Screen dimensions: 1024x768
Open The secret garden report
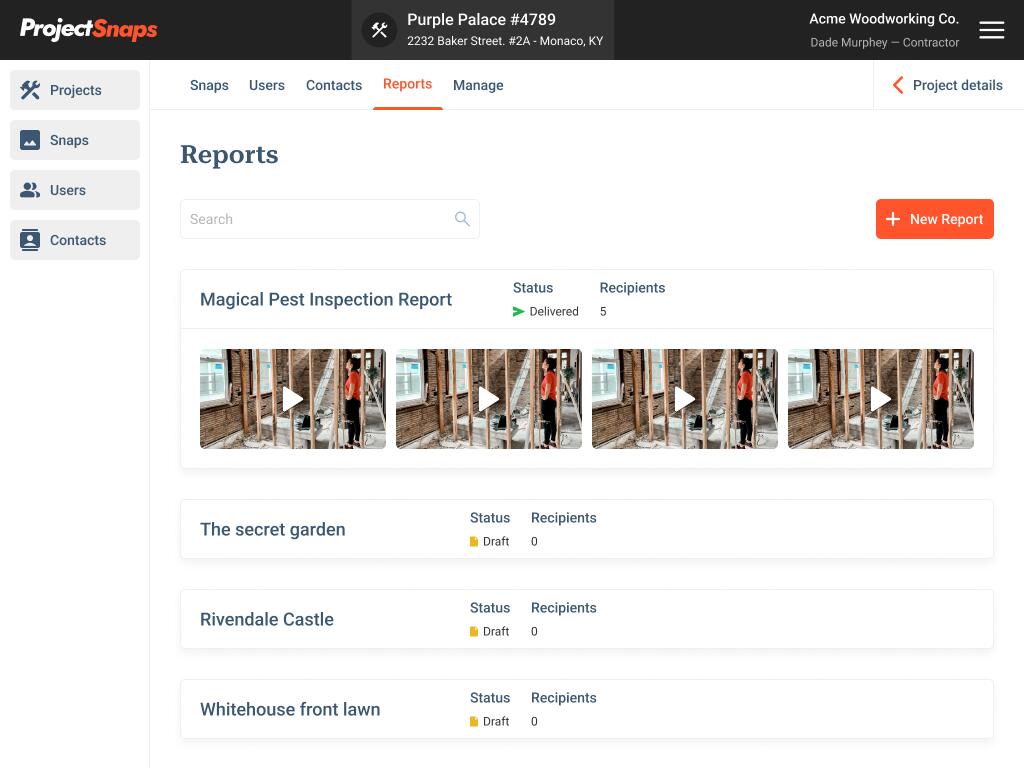pos(273,529)
